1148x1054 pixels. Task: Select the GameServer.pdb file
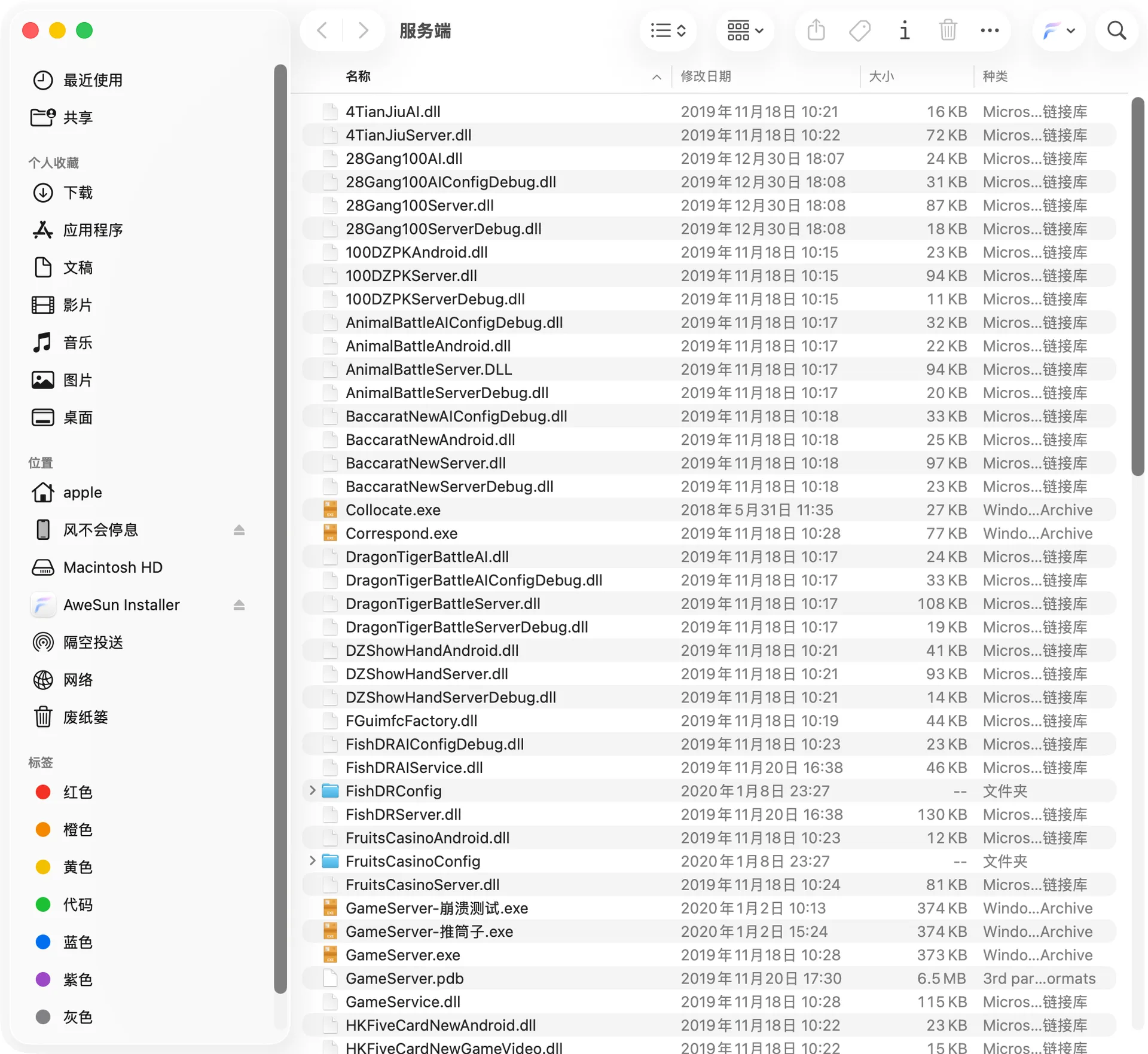point(709,978)
